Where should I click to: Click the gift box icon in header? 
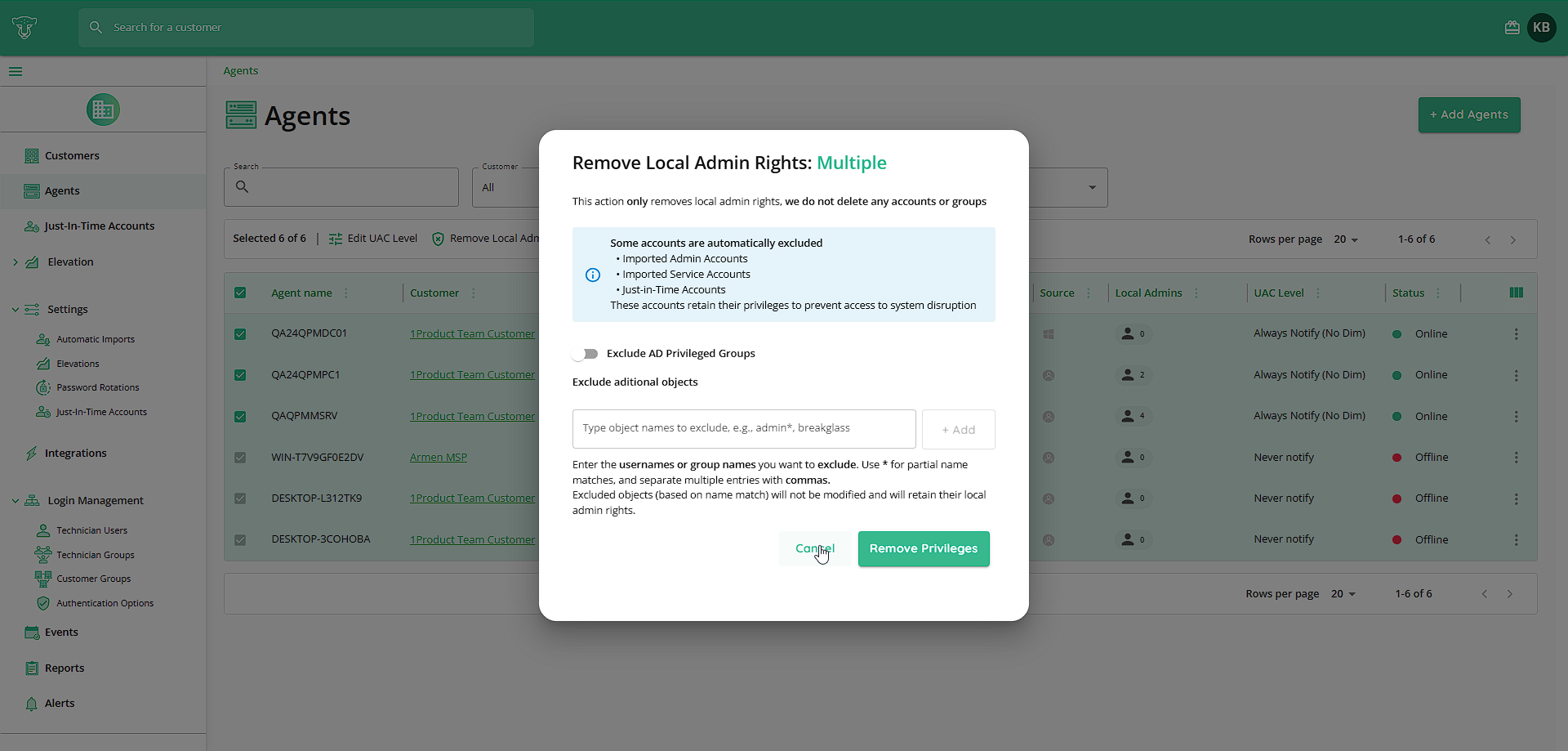(1512, 28)
